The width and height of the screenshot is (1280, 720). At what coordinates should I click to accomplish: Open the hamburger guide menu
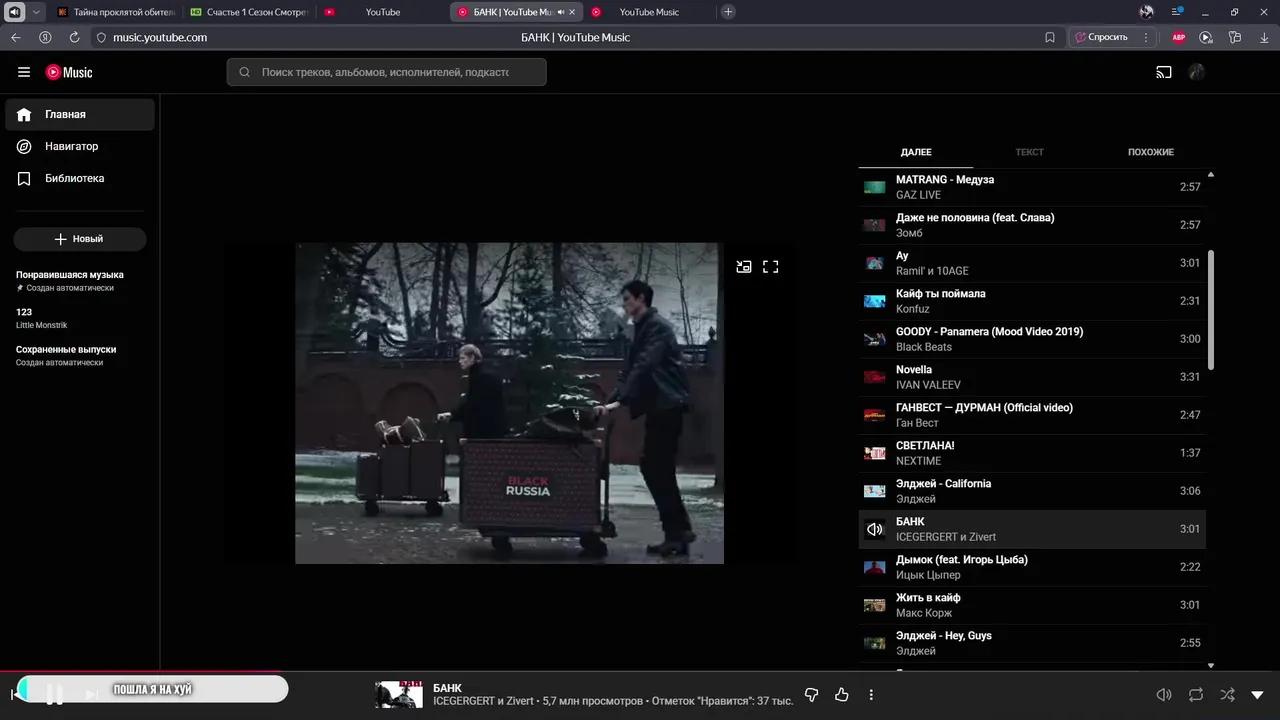pos(24,72)
